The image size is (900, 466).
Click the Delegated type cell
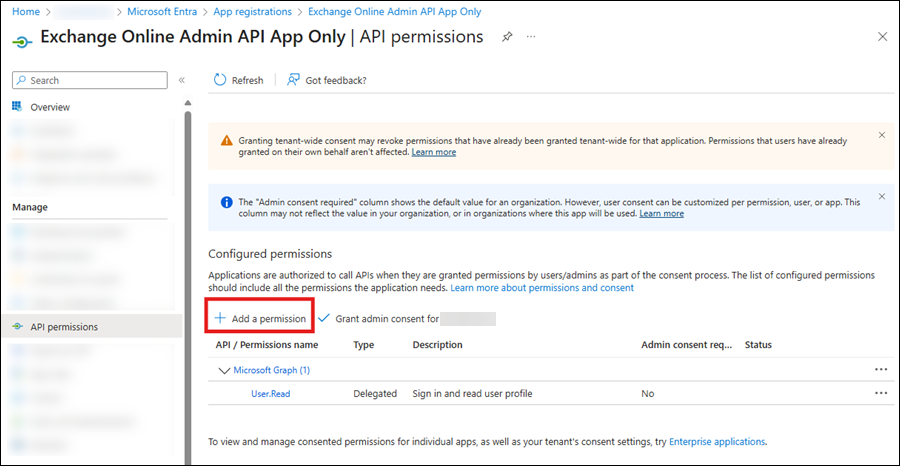click(375, 394)
